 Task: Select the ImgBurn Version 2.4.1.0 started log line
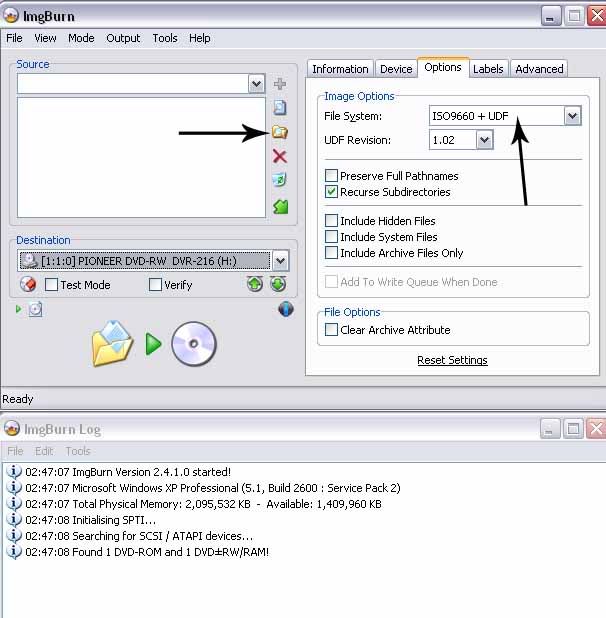[x=128, y=472]
